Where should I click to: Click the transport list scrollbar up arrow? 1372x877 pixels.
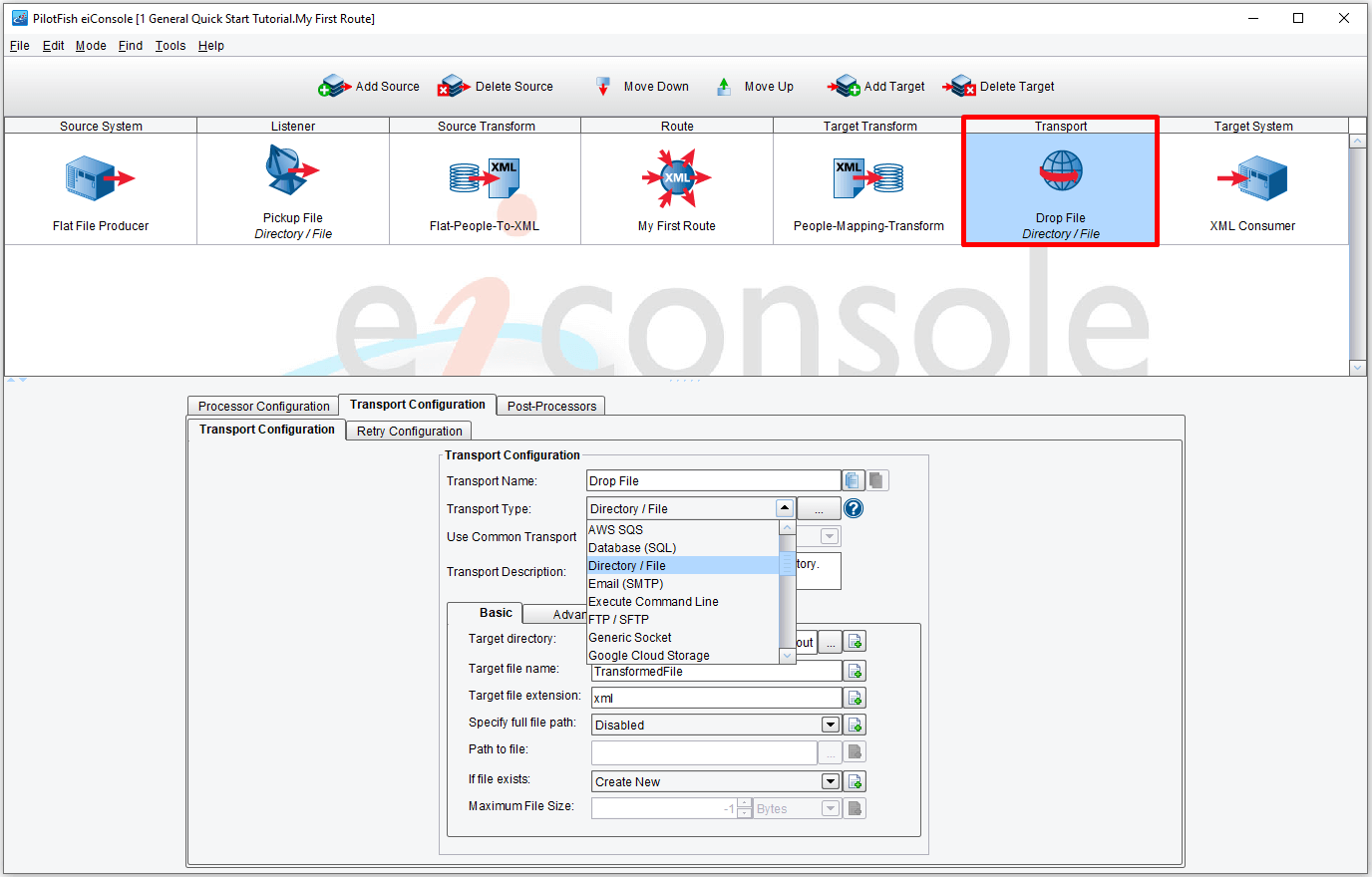coord(788,529)
